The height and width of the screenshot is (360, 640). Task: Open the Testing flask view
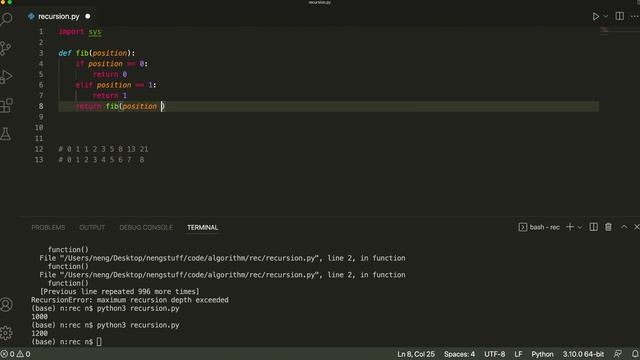click(x=6, y=134)
